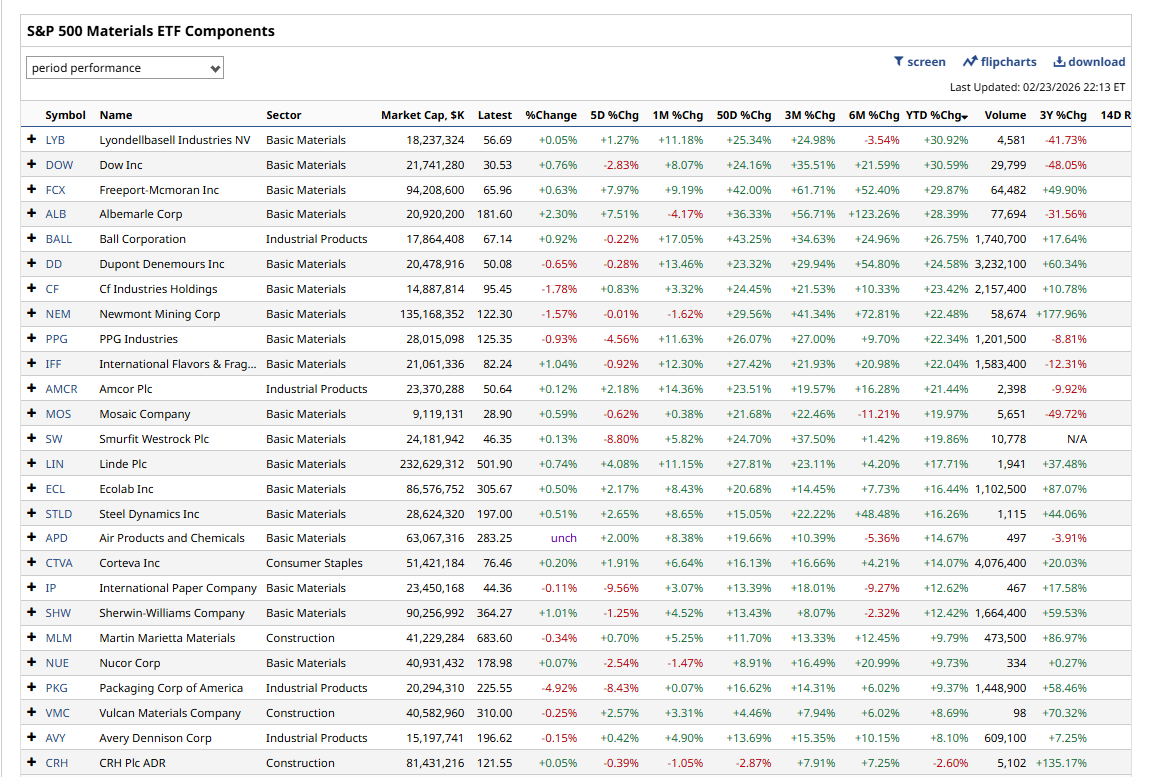Click plus icon beside BALL
The height and width of the screenshot is (777, 1159).
[x=32, y=239]
